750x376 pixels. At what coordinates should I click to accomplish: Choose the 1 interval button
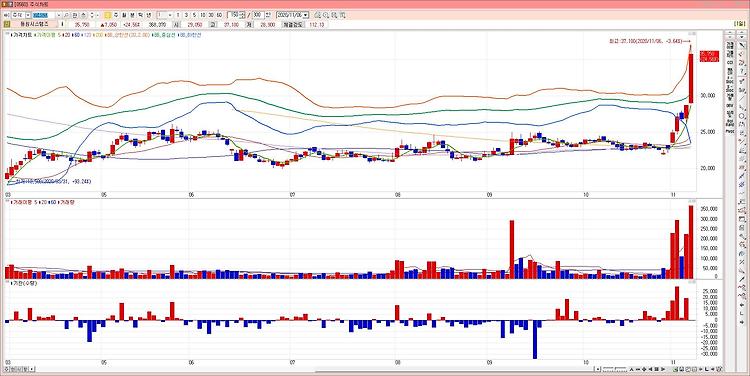point(177,15)
